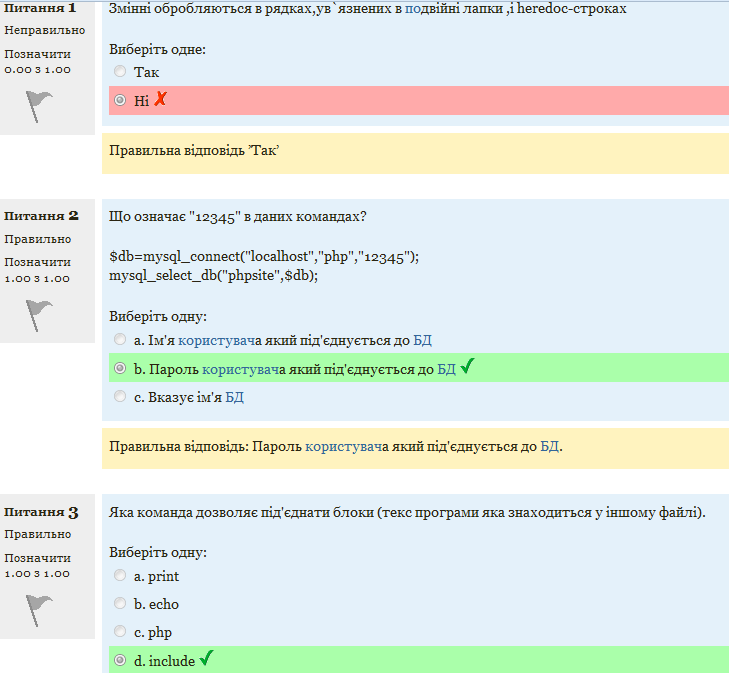
Task: Click the 0.00 з 1.00 score
Action: pos(38,70)
